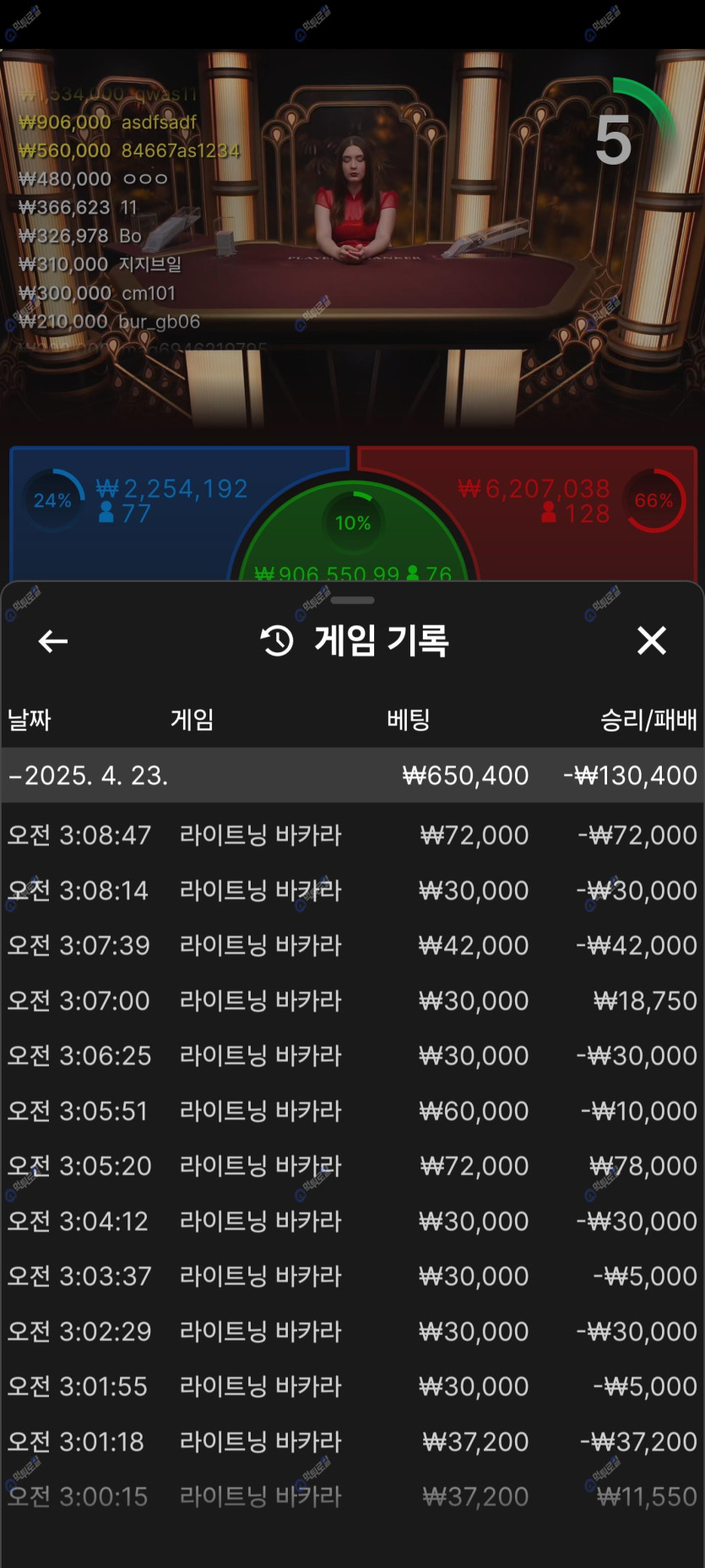
Task: Click the 날짜 column header
Action: [30, 720]
